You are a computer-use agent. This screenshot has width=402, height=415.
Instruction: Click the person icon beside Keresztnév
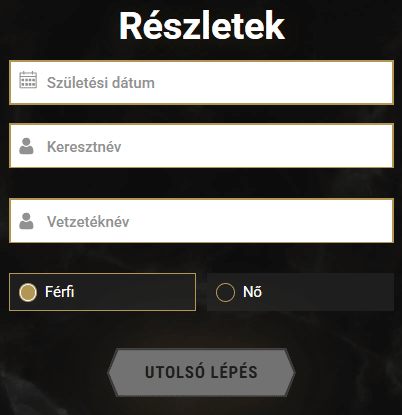tap(26, 146)
